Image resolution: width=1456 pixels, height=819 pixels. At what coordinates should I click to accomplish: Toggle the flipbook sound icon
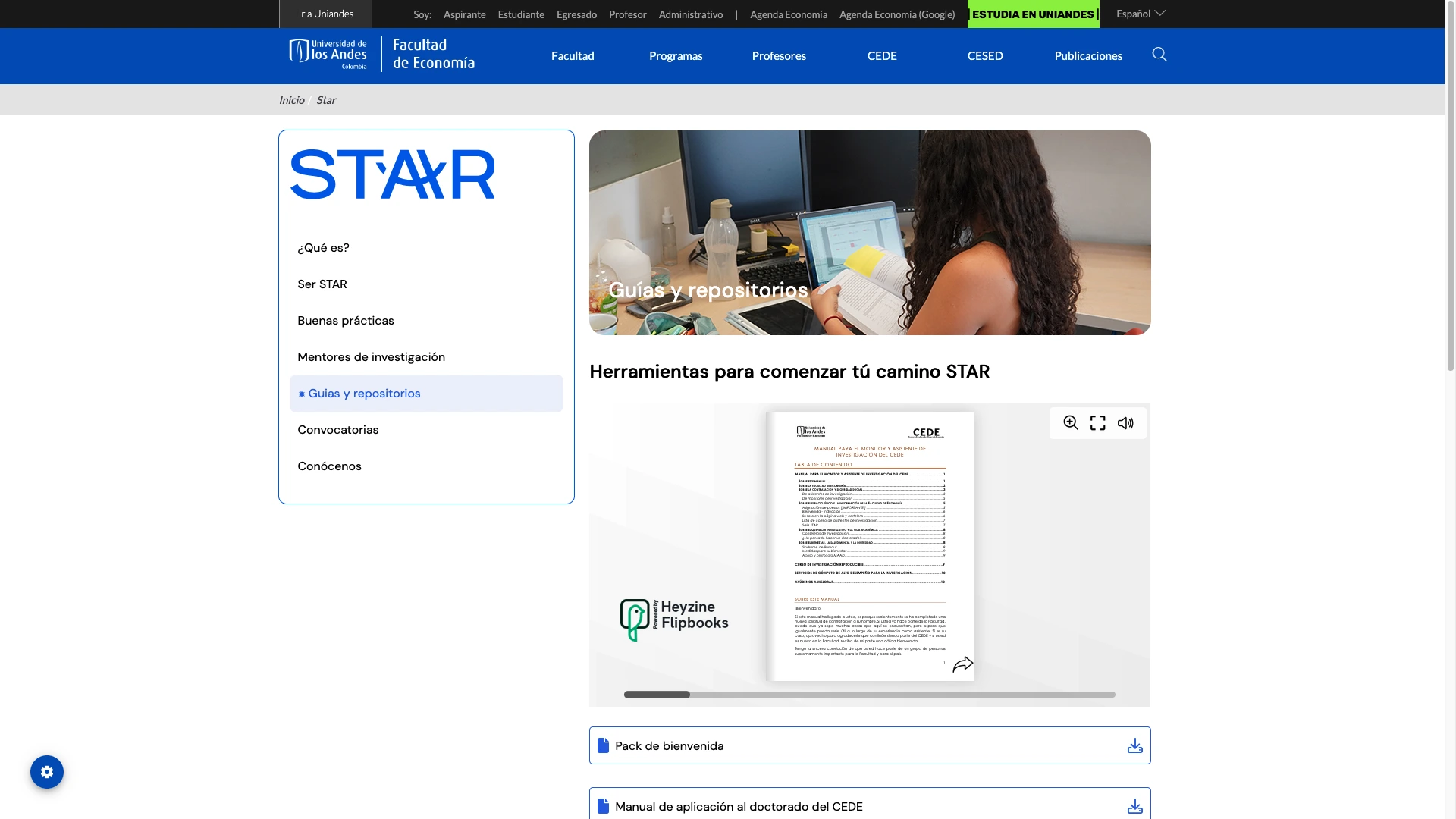tap(1125, 423)
